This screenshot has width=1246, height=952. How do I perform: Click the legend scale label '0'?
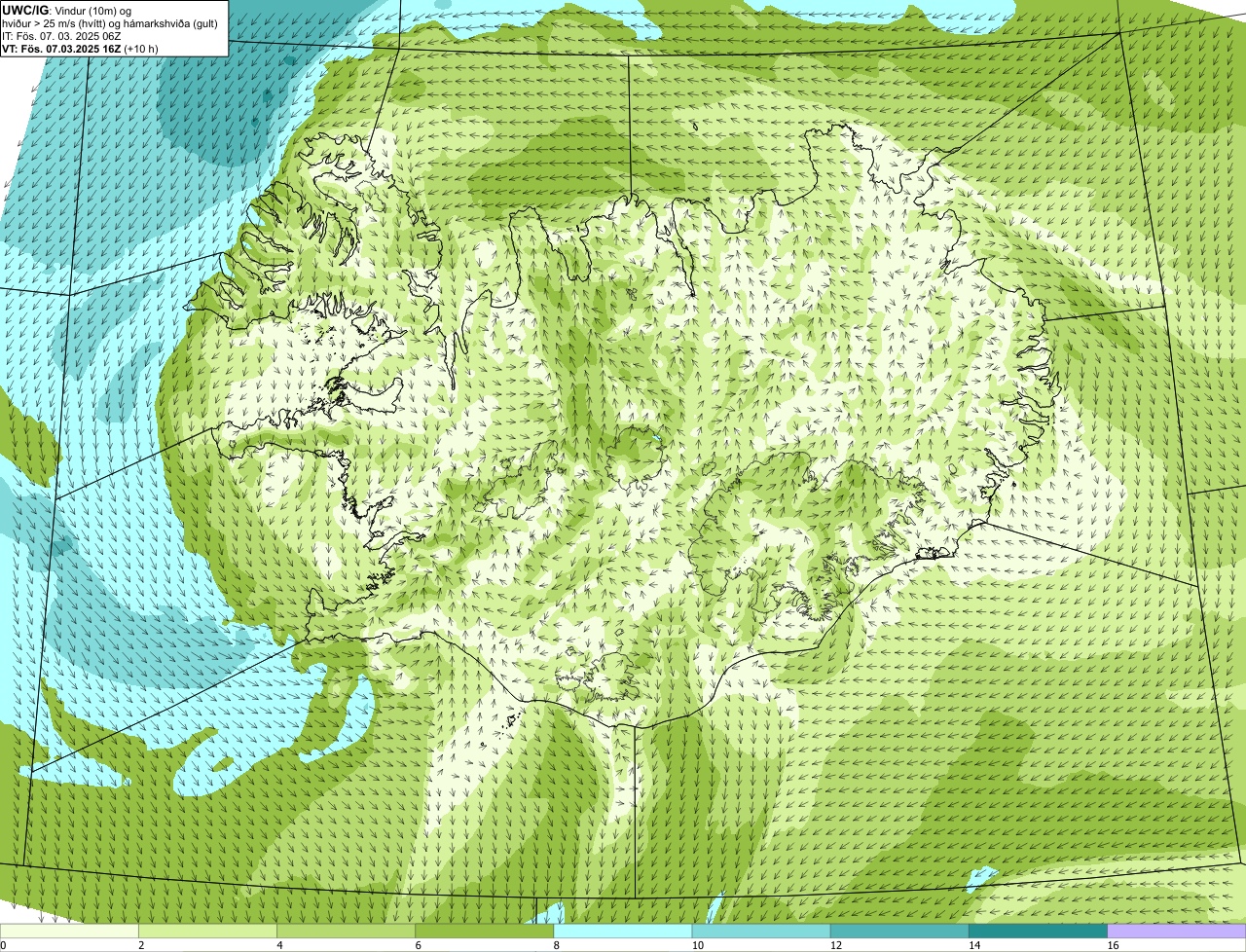click(x=4, y=945)
